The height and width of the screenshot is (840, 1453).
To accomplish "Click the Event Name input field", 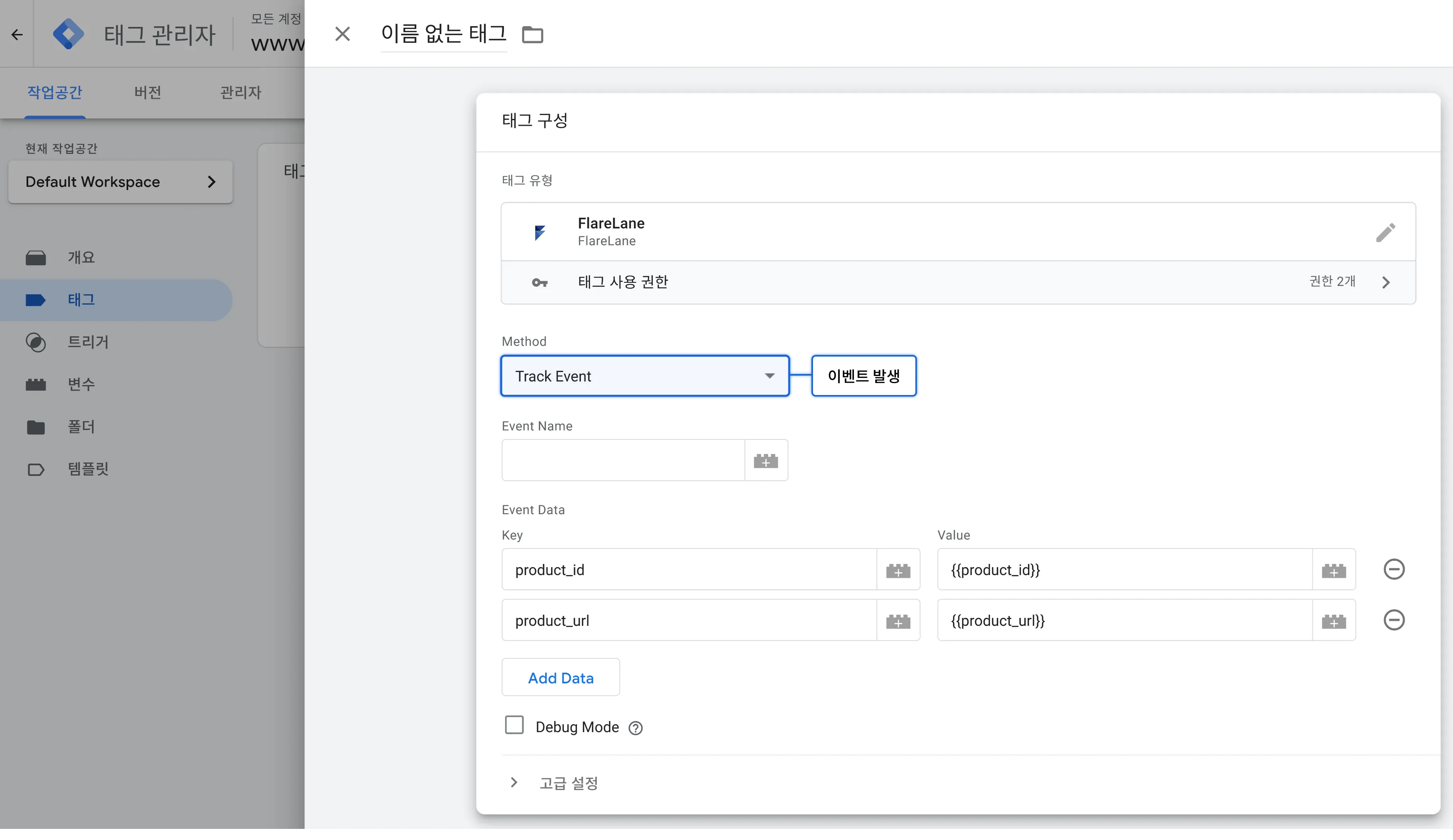I will coord(623,460).
